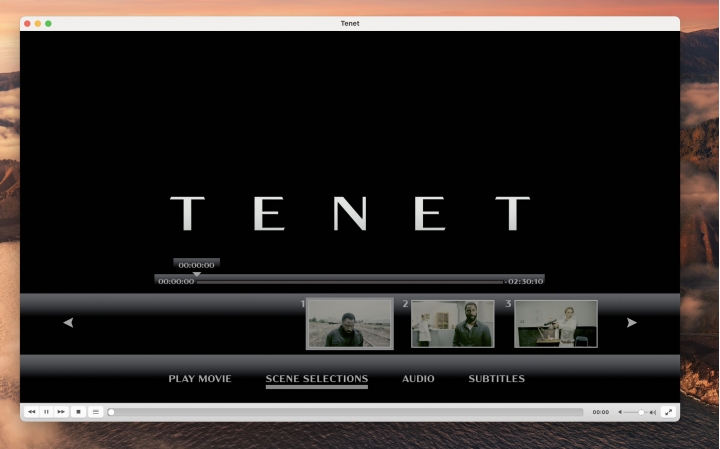720x449 pixels.
Task: Minimize the Tenet window with the yellow button
Action: point(38,23)
